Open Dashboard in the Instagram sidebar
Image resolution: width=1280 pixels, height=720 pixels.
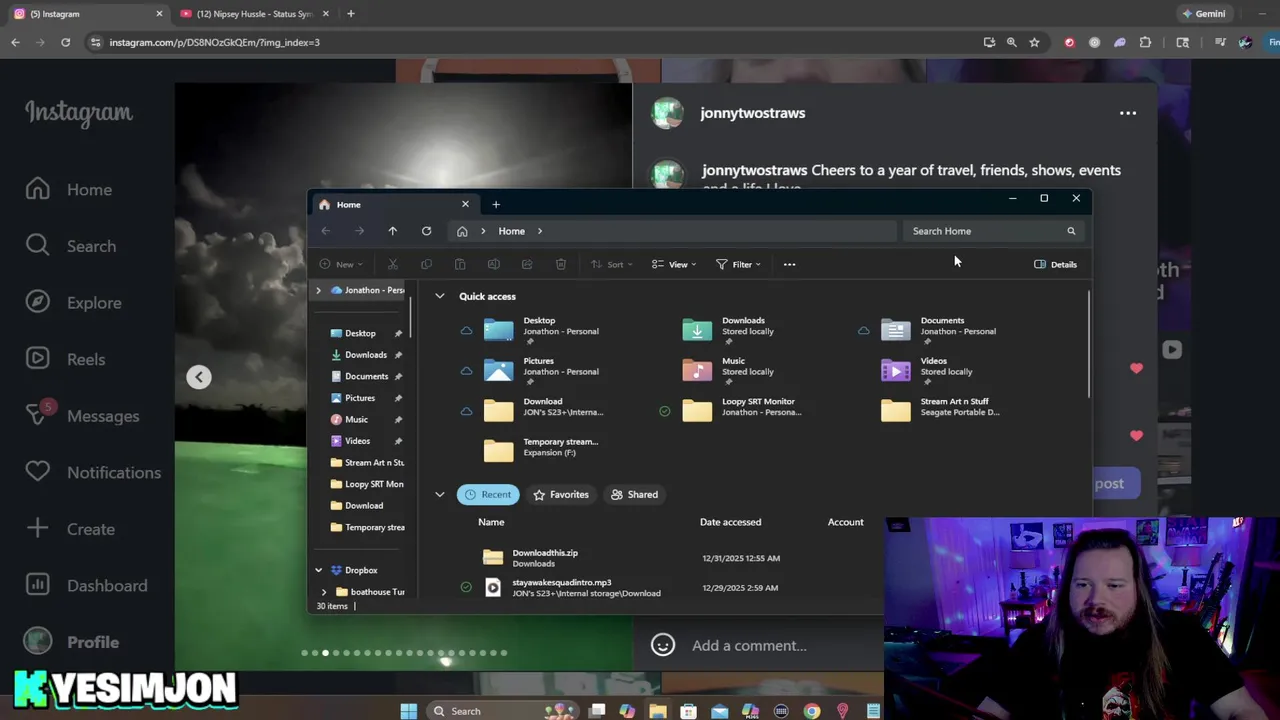(x=86, y=585)
